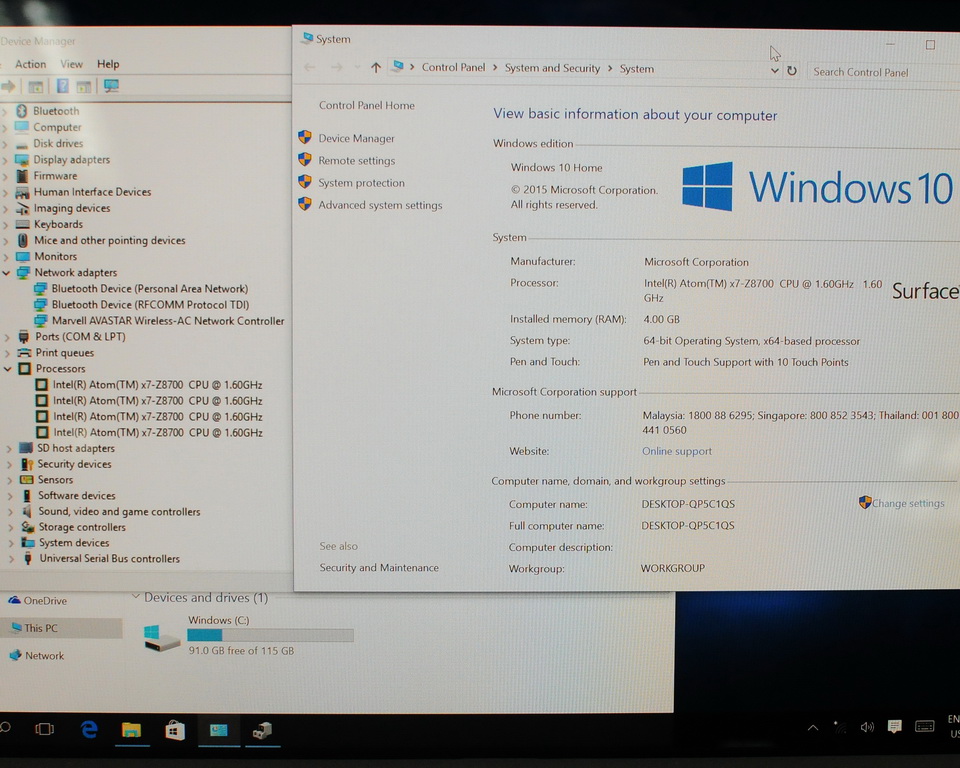Collapse the Devices and drives section
Image resolution: width=960 pixels, height=768 pixels.
136,597
